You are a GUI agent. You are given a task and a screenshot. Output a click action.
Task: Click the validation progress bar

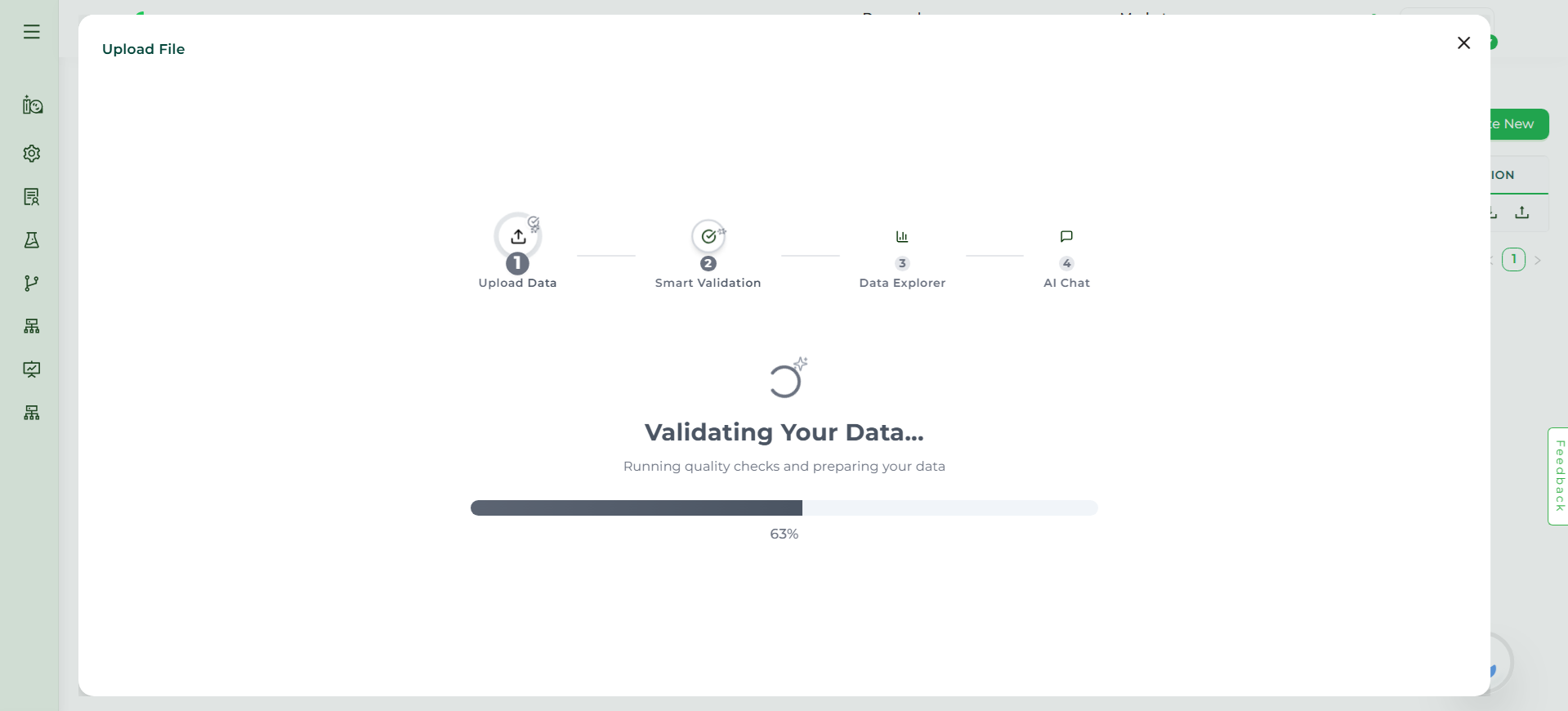point(784,508)
